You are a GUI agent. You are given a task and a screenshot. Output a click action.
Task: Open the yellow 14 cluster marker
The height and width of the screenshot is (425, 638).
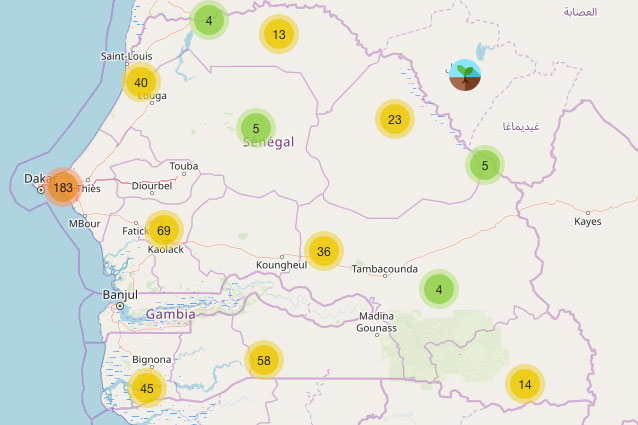tap(525, 384)
